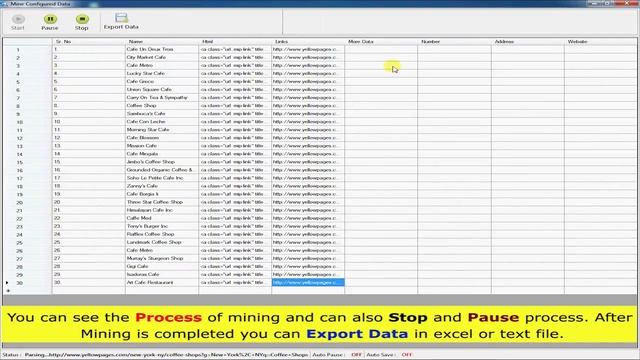Viewport: 640px width, 360px height.
Task: Click the Address column header
Action: coord(528,42)
